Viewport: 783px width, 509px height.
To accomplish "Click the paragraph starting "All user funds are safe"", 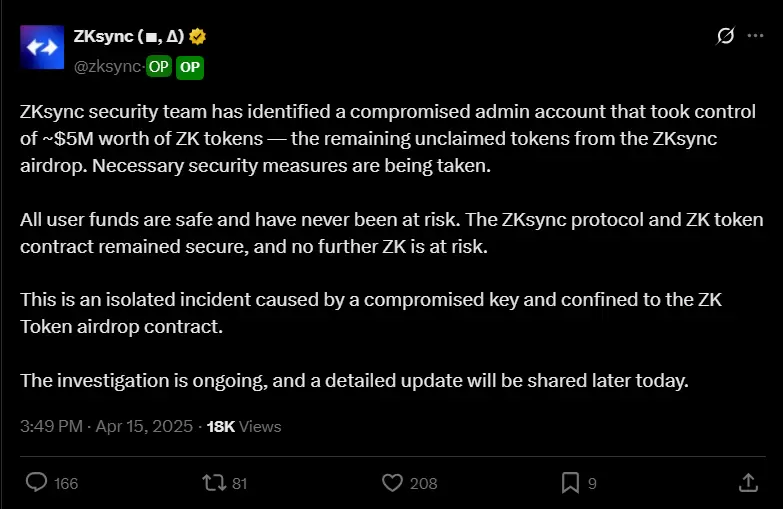I will (392, 233).
